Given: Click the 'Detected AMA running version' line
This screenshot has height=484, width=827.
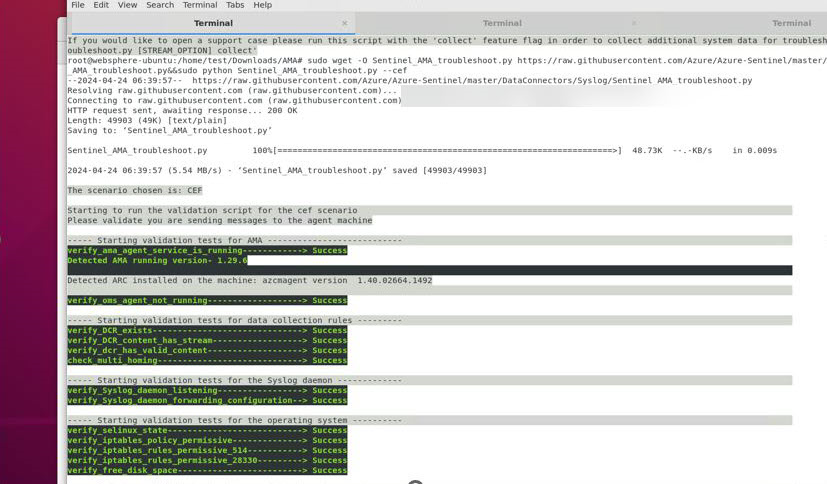Looking at the screenshot, I should [x=157, y=260].
